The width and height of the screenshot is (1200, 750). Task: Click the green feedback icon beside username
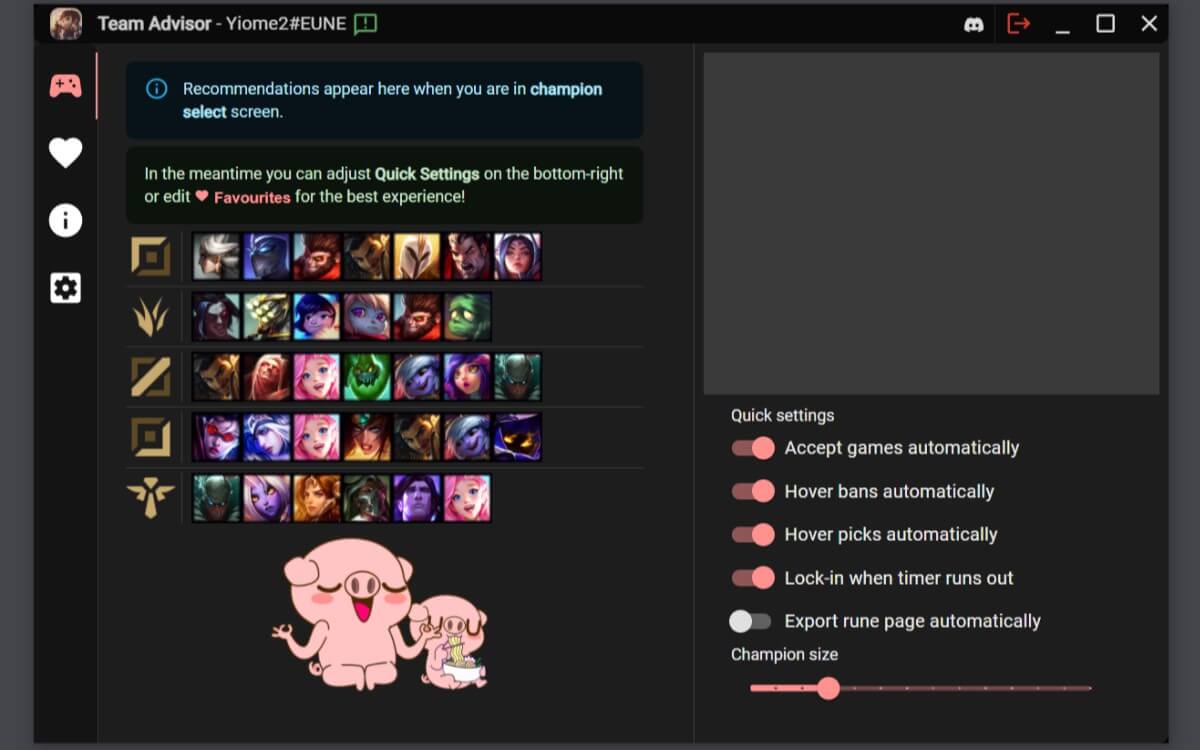(366, 24)
